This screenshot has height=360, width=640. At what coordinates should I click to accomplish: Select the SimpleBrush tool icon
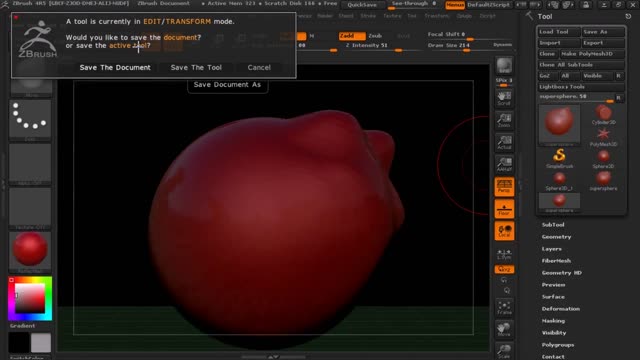559,158
